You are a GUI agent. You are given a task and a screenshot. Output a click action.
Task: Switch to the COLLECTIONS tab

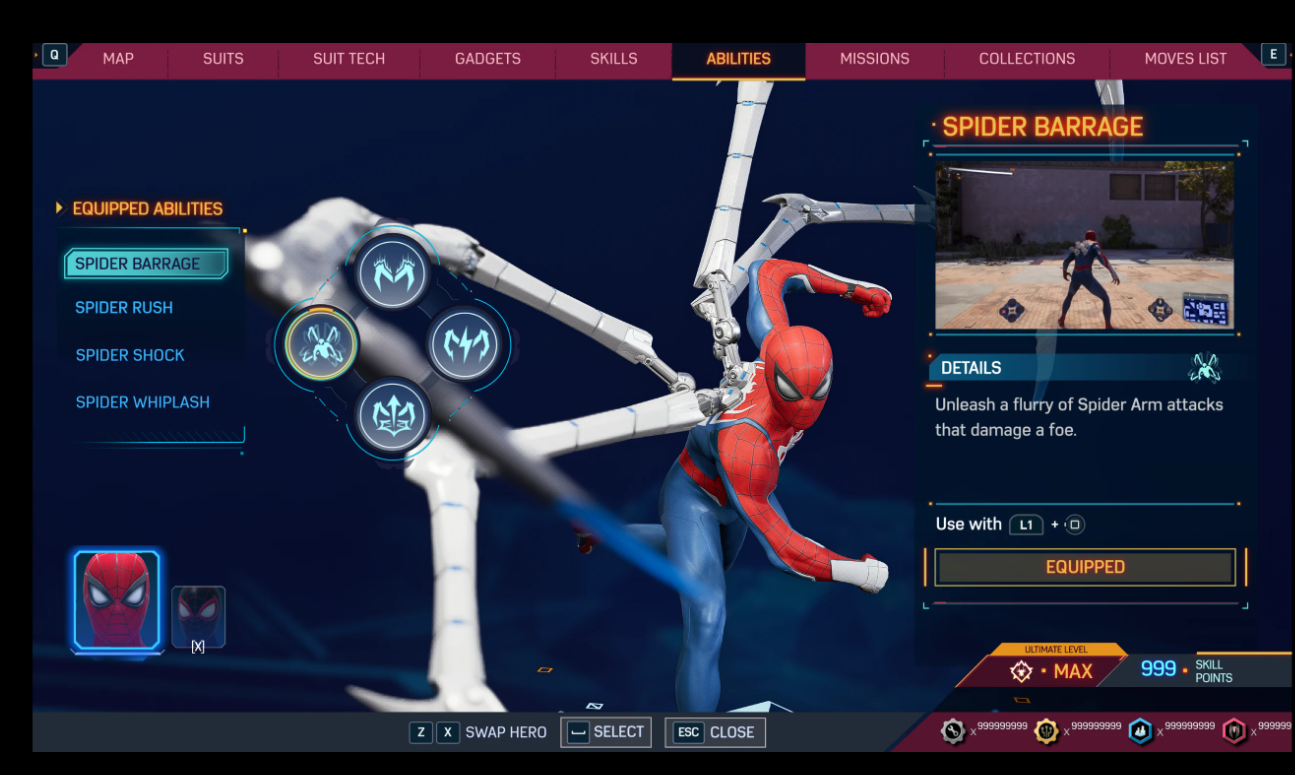tap(1027, 59)
